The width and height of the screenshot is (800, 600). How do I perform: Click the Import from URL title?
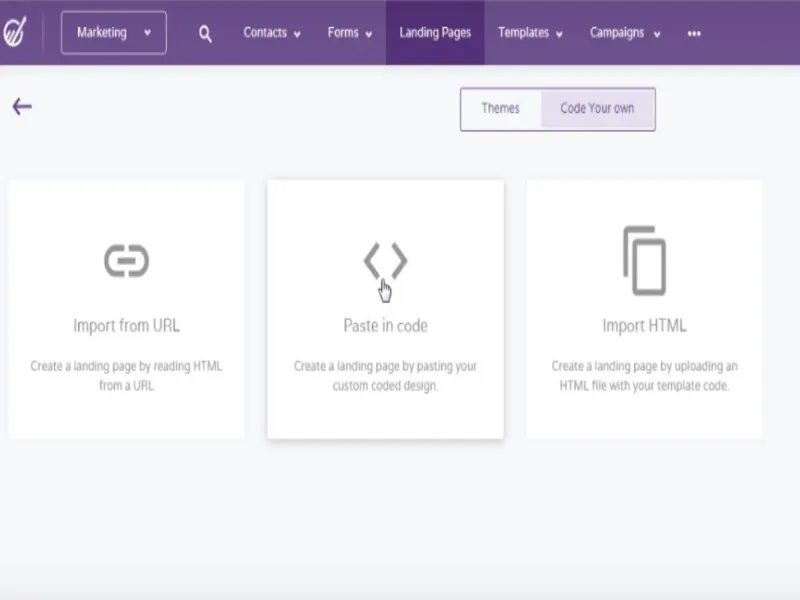pos(126,325)
